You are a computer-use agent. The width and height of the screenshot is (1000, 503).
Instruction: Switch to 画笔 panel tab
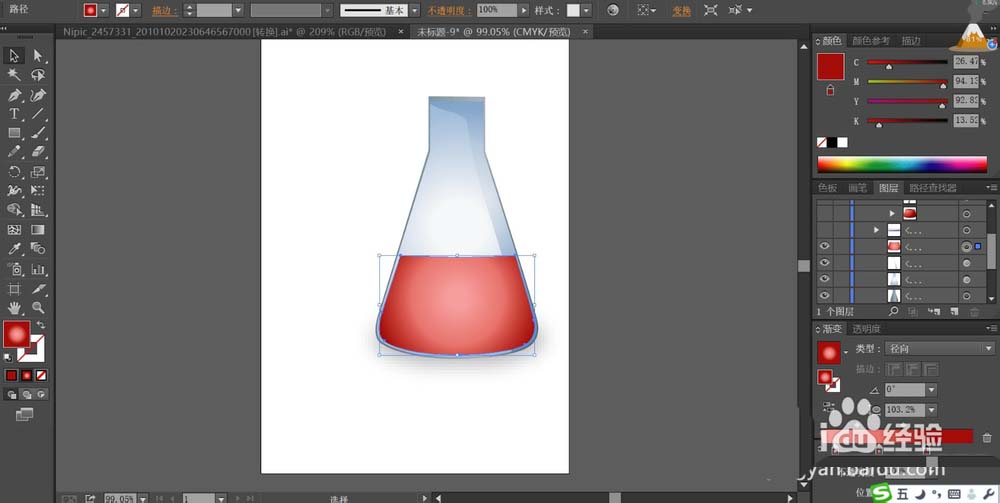[x=857, y=188]
